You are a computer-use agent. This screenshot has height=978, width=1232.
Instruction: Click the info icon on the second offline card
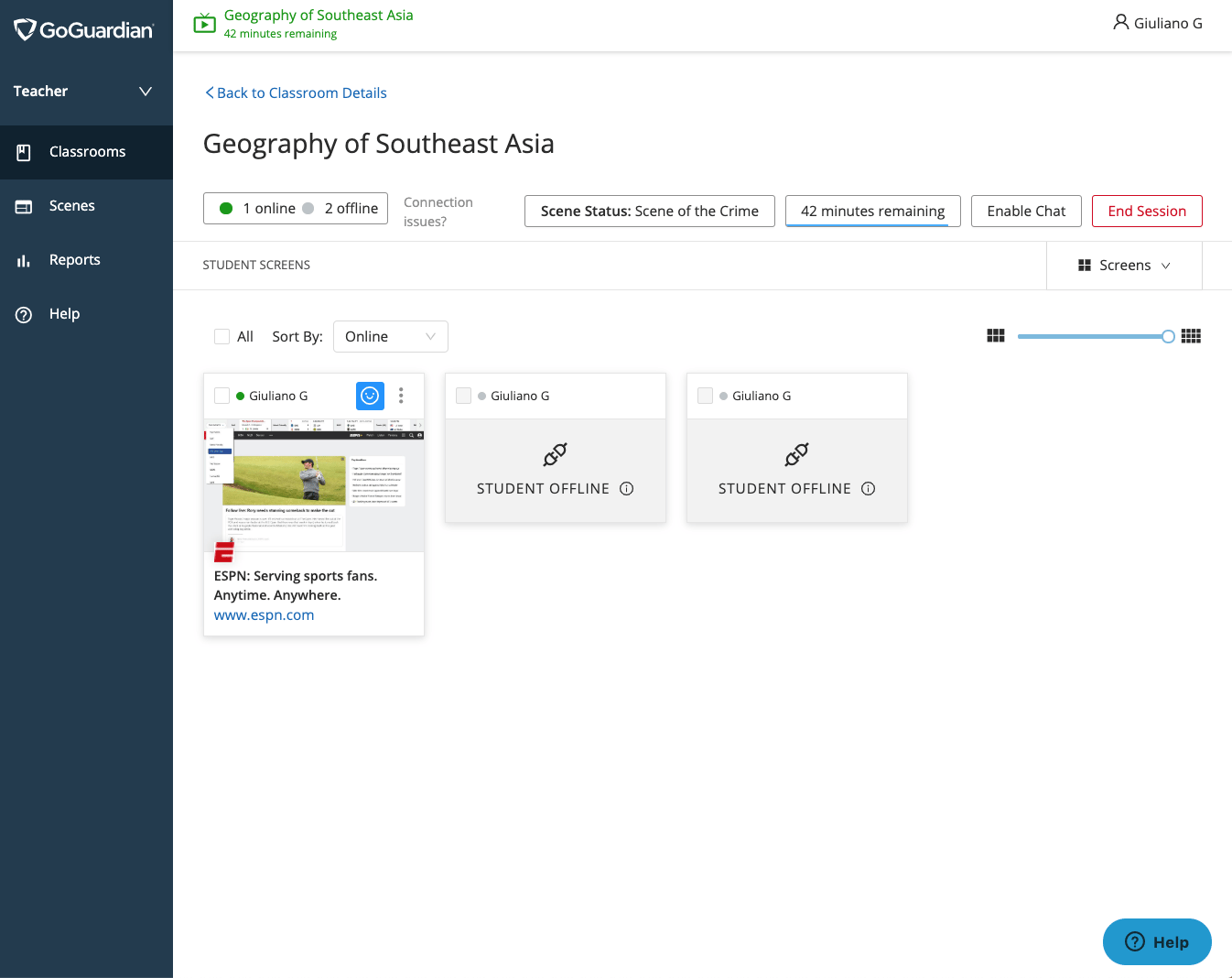point(869,489)
